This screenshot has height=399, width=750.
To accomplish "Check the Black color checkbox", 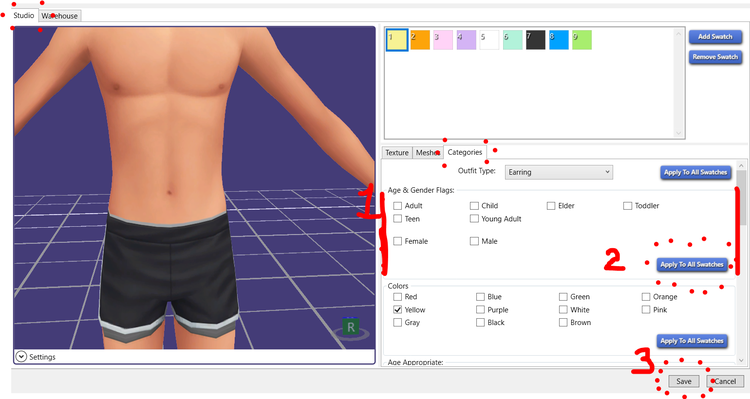I will pos(480,322).
